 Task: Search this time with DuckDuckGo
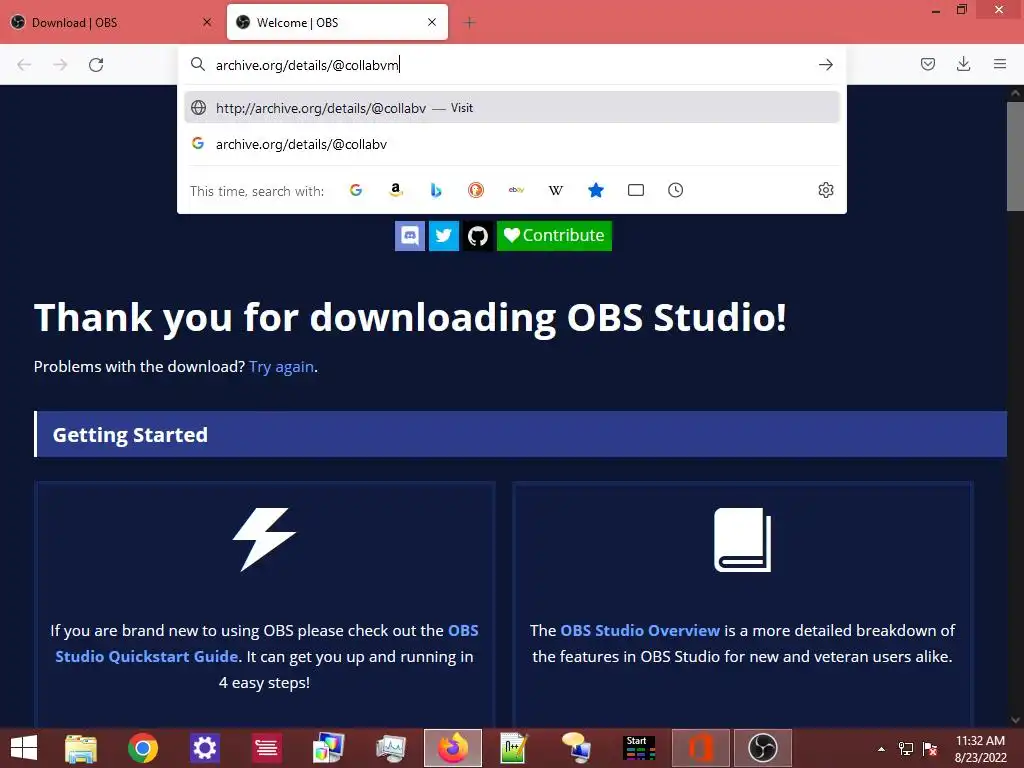[476, 190]
